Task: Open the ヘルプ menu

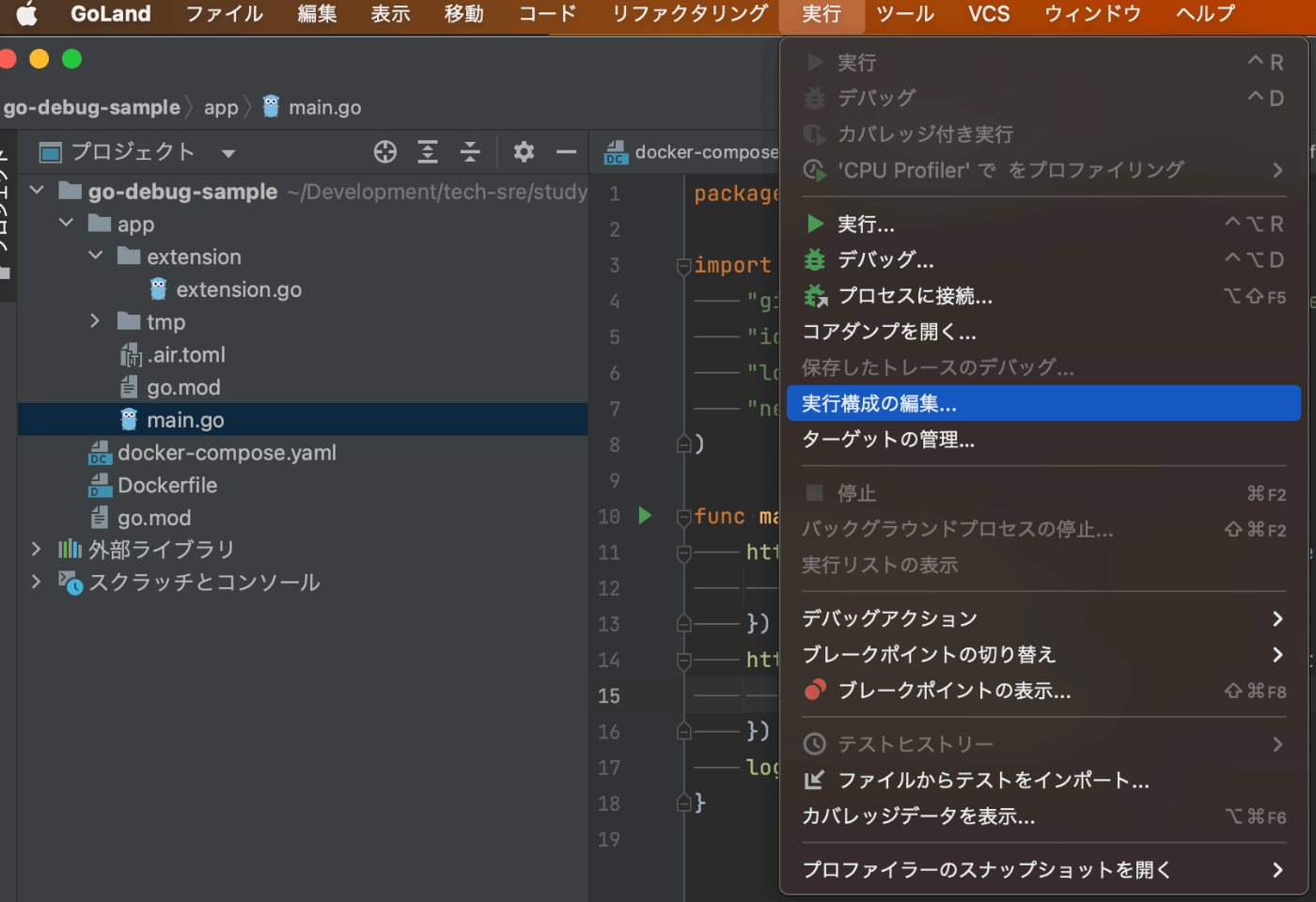Action: pyautogui.click(x=1205, y=13)
